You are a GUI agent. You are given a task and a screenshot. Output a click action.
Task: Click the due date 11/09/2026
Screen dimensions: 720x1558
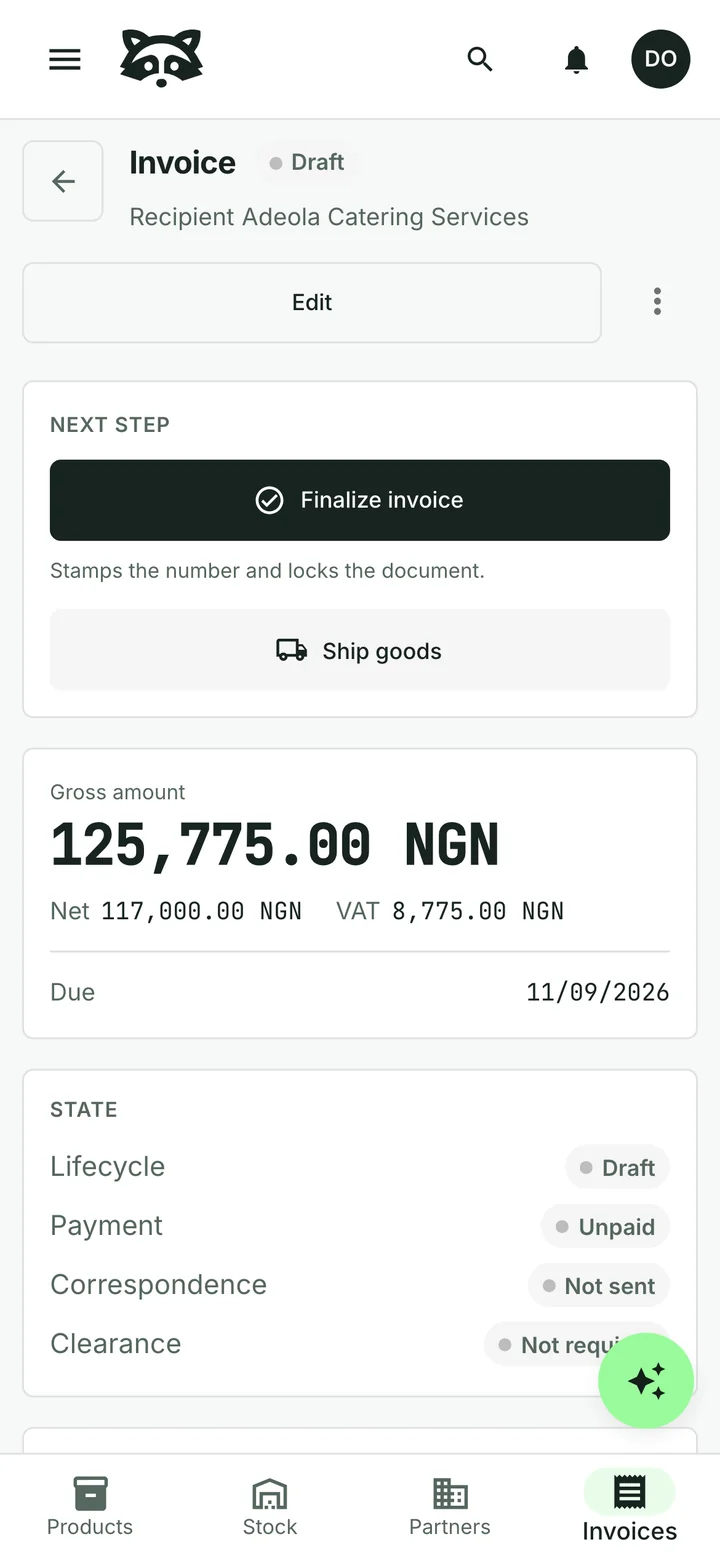click(598, 992)
